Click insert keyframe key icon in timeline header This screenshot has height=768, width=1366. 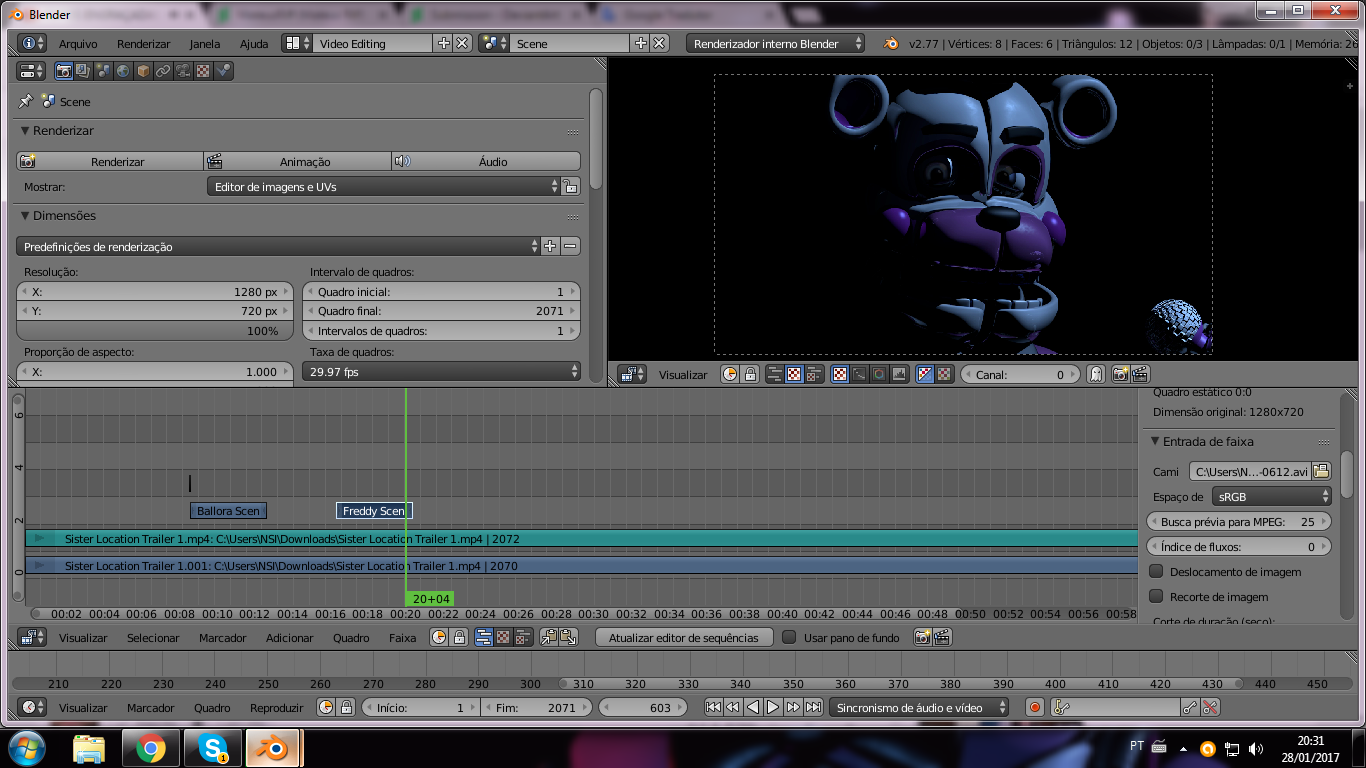click(x=1190, y=707)
